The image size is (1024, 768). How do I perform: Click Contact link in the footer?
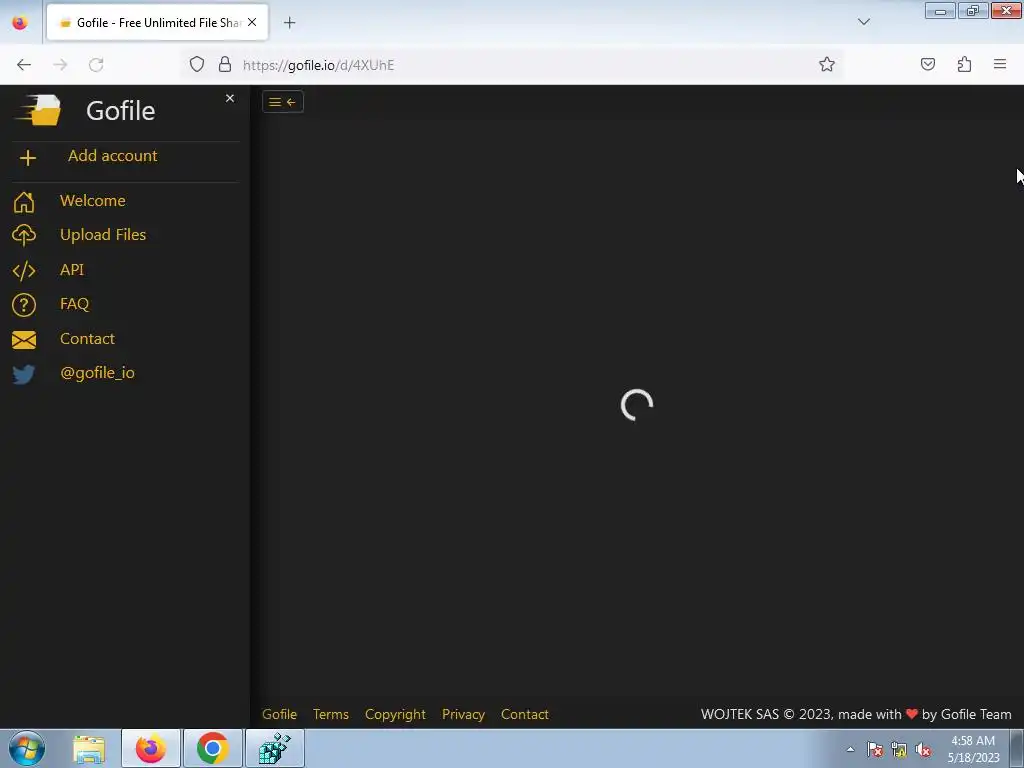(x=524, y=714)
